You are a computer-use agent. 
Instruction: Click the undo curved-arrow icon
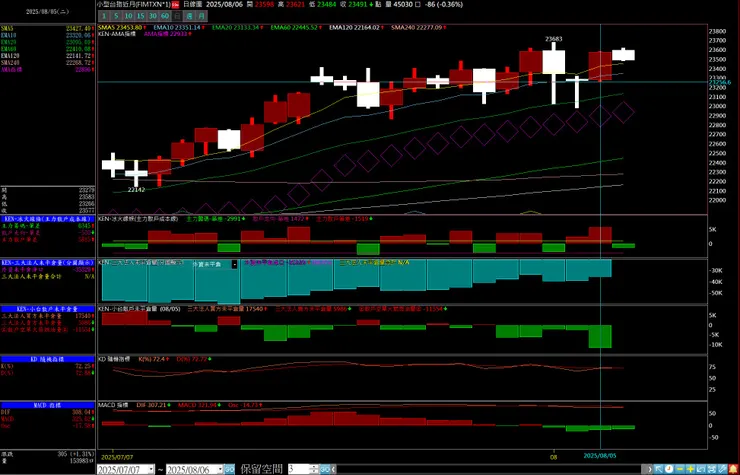point(701,469)
